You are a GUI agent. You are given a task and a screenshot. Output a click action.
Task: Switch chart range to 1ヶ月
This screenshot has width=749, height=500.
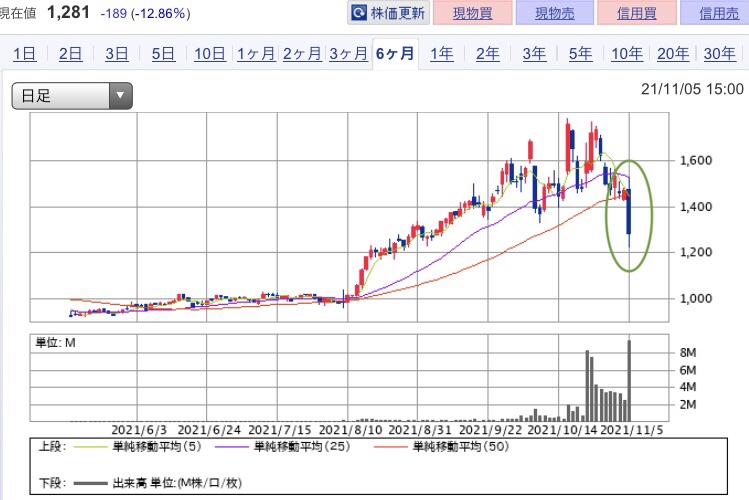click(x=256, y=53)
